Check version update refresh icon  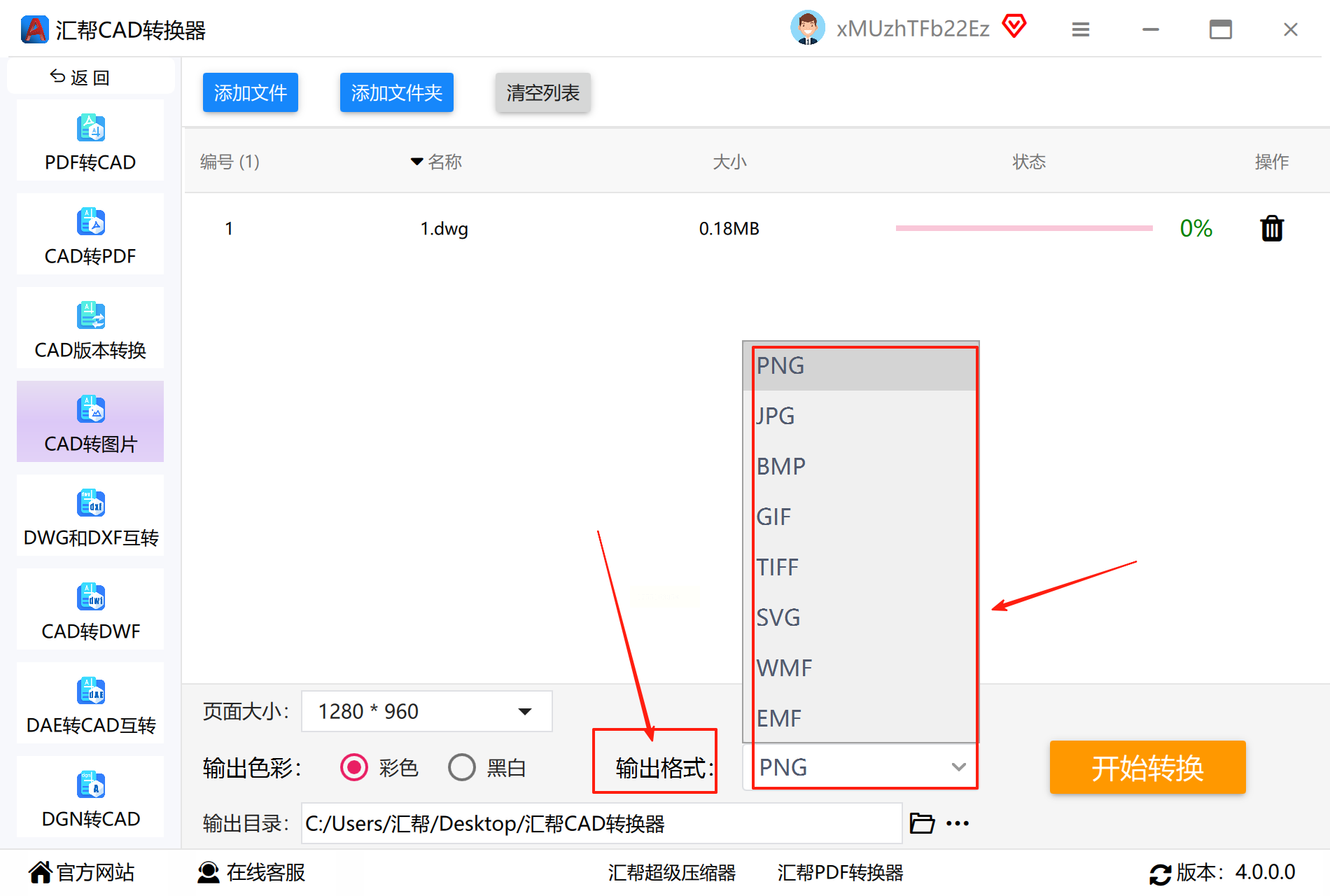(1160, 874)
